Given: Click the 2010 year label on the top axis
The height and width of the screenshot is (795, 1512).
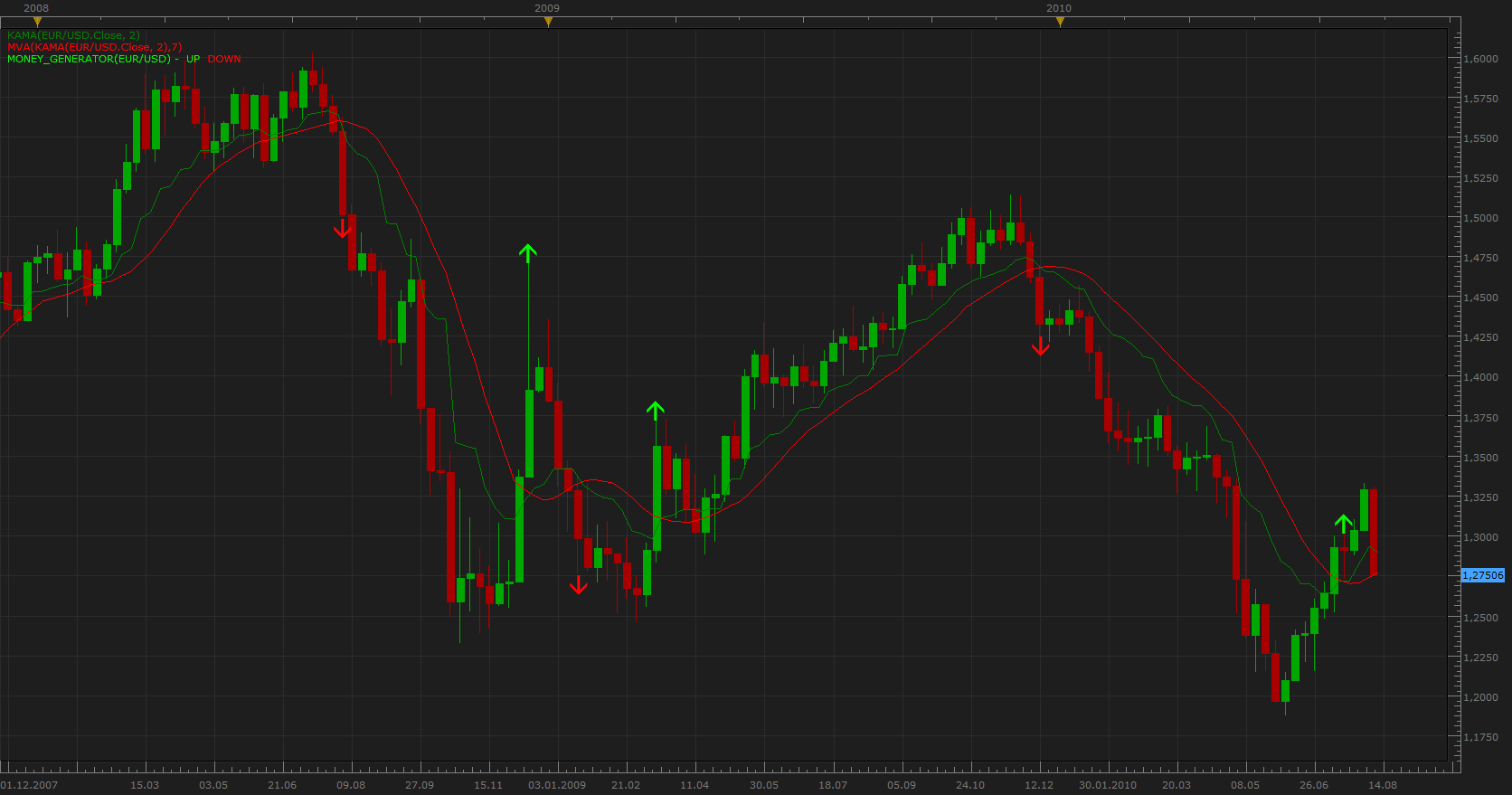Looking at the screenshot, I should (x=1059, y=8).
